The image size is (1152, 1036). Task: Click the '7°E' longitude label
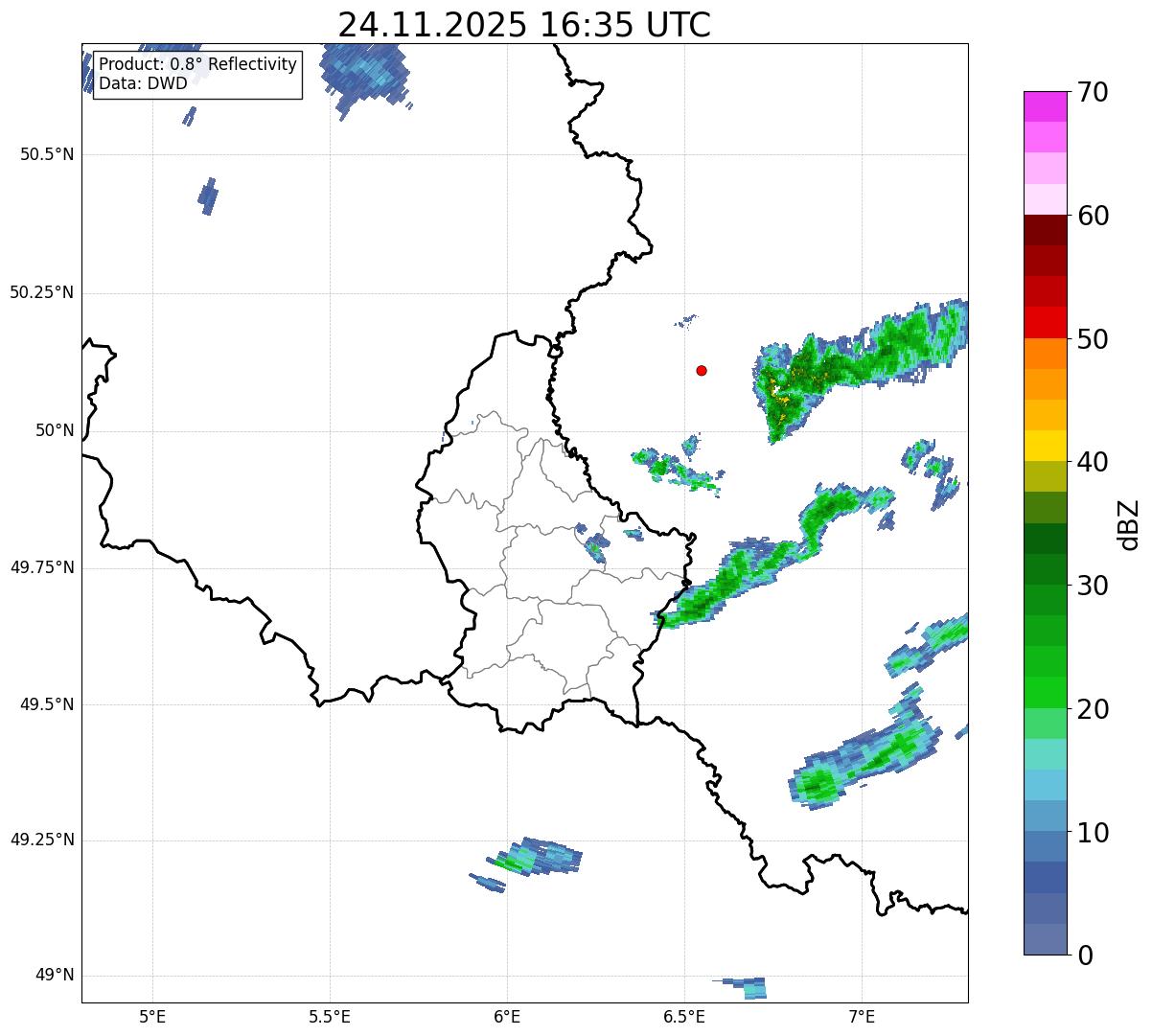[862, 1016]
